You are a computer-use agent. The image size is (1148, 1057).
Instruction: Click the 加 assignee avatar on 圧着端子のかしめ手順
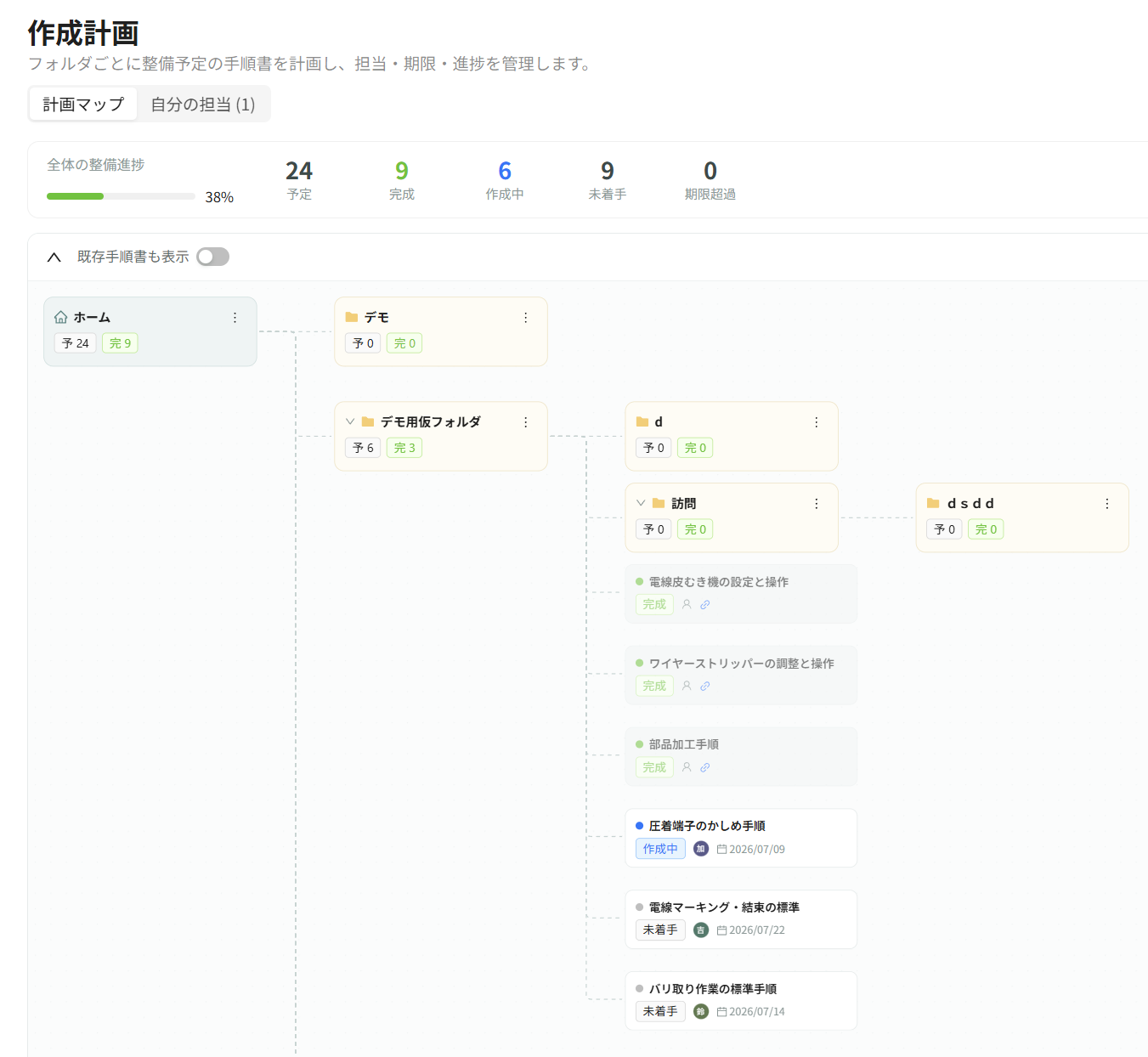[701, 849]
